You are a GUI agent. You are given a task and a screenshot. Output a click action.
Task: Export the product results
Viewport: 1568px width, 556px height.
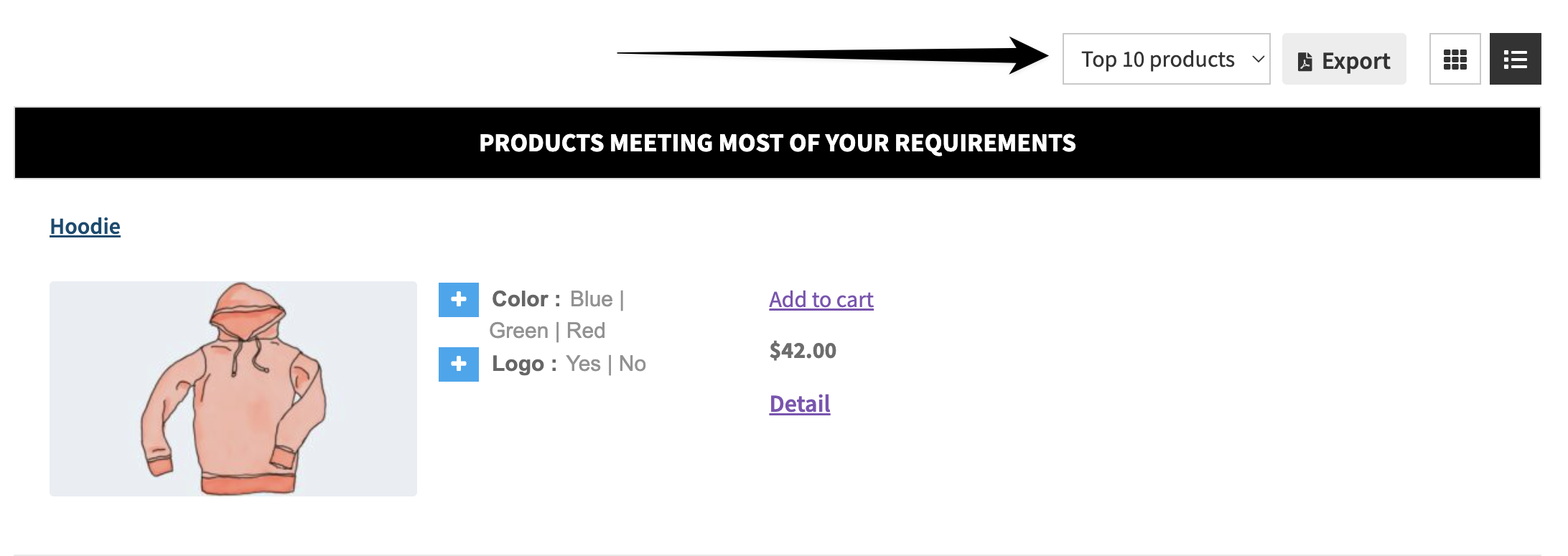tap(1344, 59)
